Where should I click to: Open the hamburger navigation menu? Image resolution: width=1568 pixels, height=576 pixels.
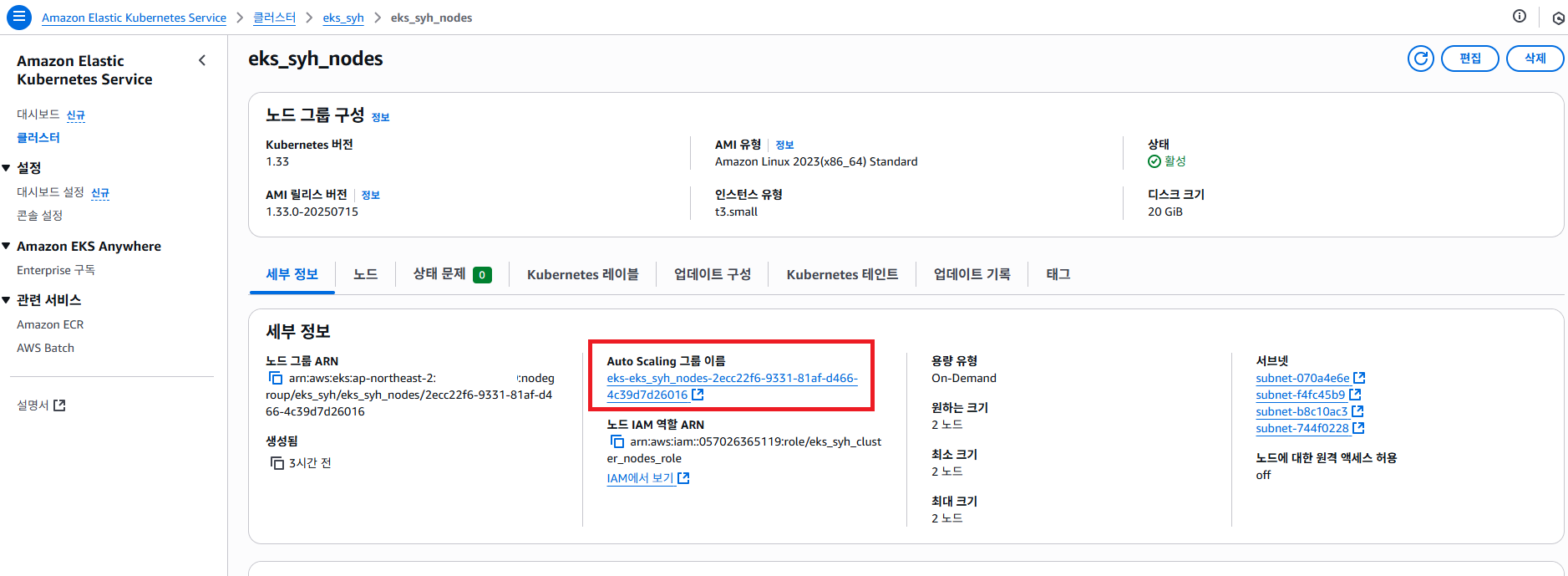click(19, 17)
